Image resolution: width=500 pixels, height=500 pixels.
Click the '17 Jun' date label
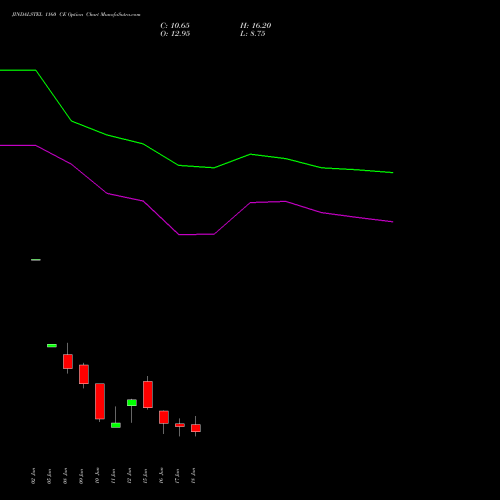[177, 476]
